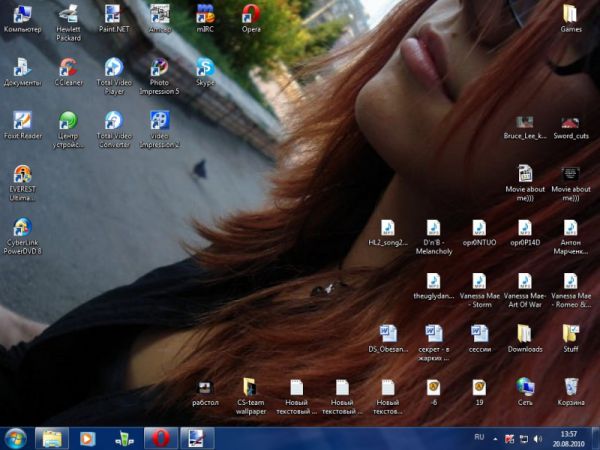Viewport: 600px width, 450px height.
Task: Open the Paint.NET desktop shortcut
Action: coord(113,15)
